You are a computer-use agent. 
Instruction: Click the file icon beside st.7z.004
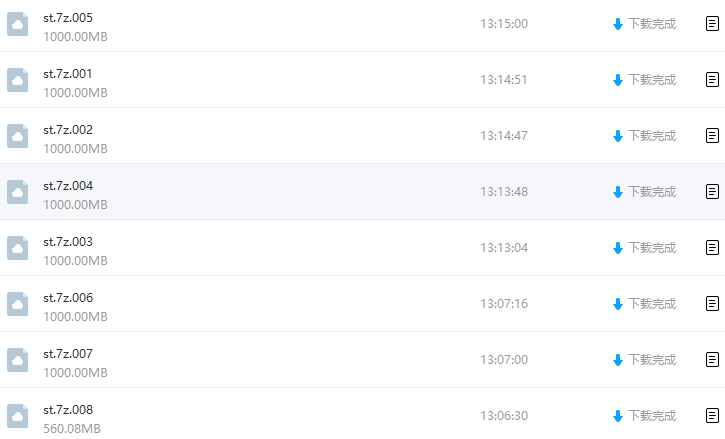(x=18, y=192)
